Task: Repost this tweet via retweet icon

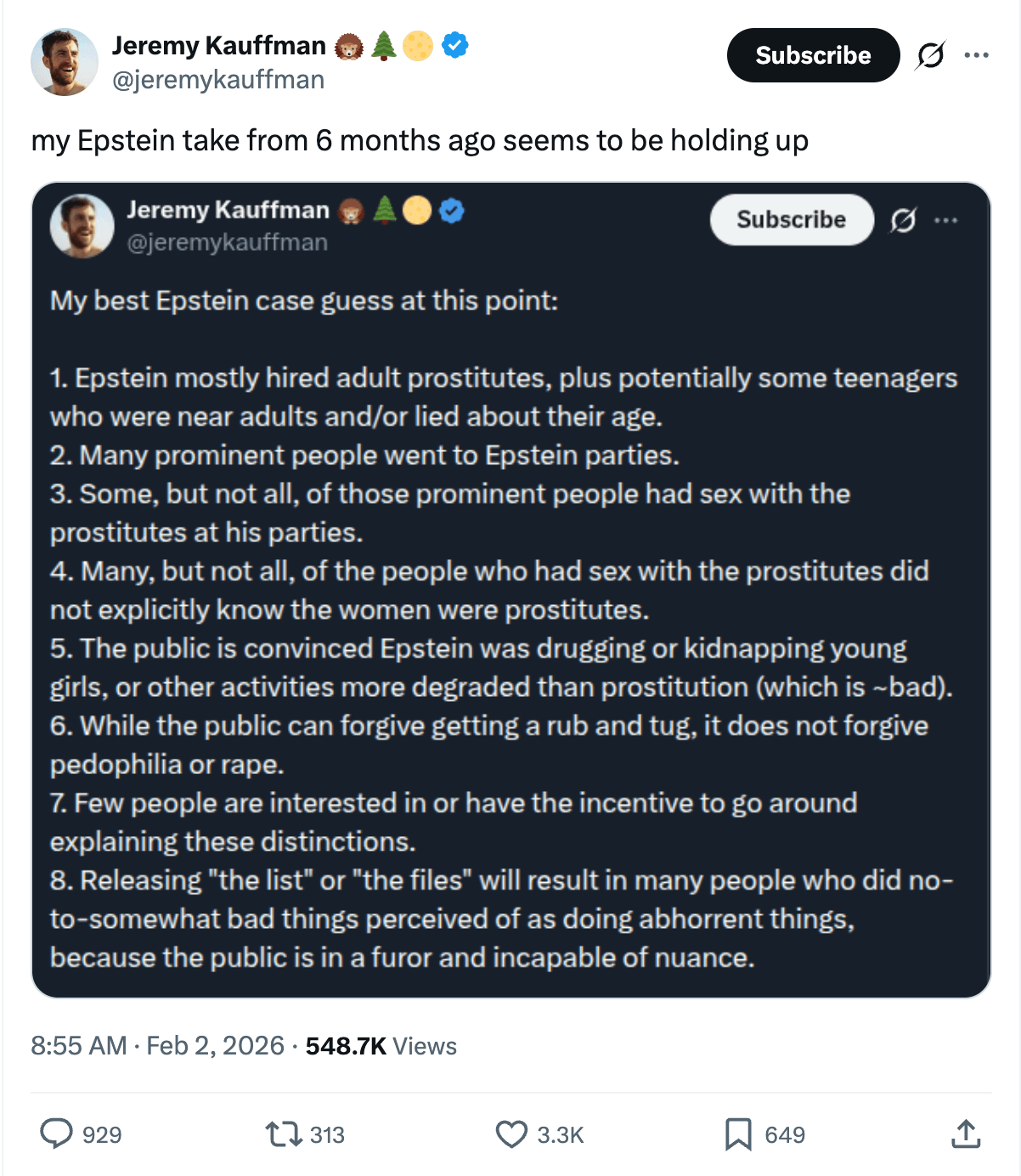Action: click(x=284, y=1134)
